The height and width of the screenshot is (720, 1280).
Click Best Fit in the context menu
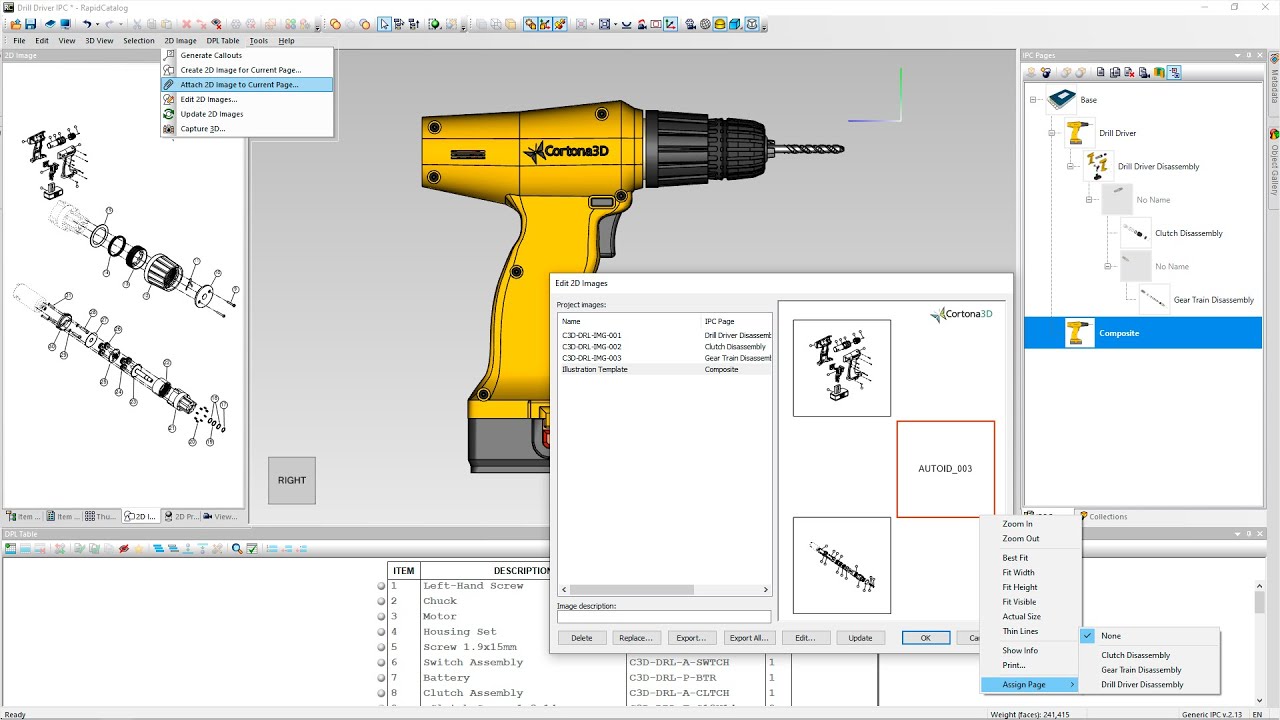pos(1030,558)
